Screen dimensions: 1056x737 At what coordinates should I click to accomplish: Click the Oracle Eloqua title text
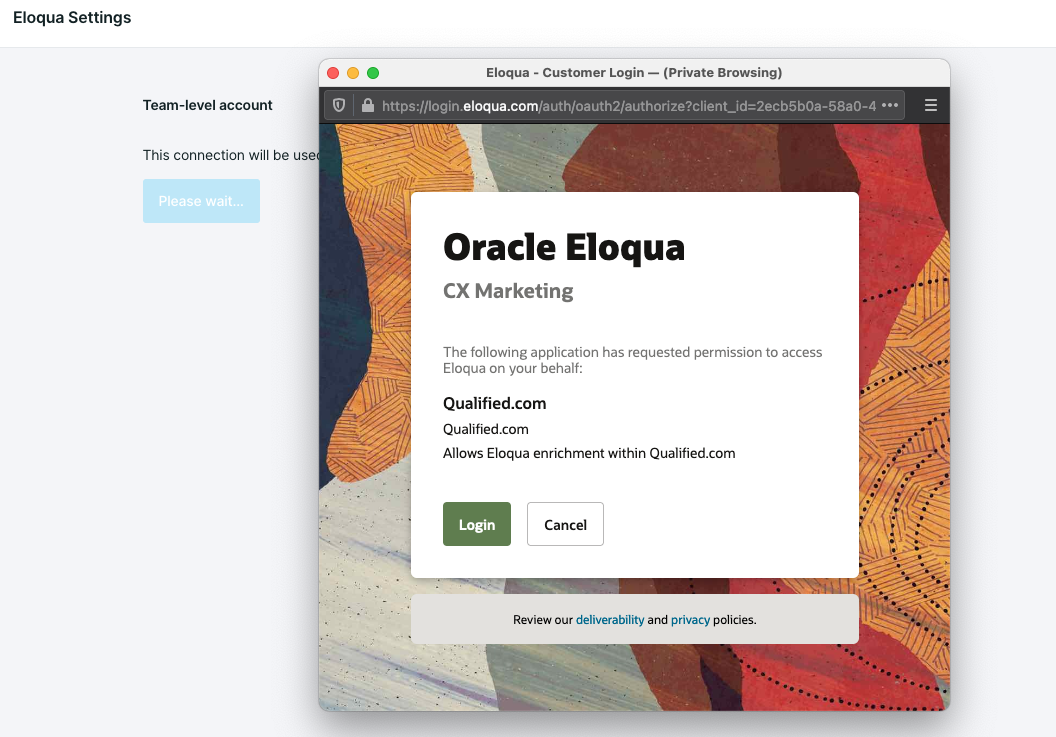pyautogui.click(x=564, y=247)
